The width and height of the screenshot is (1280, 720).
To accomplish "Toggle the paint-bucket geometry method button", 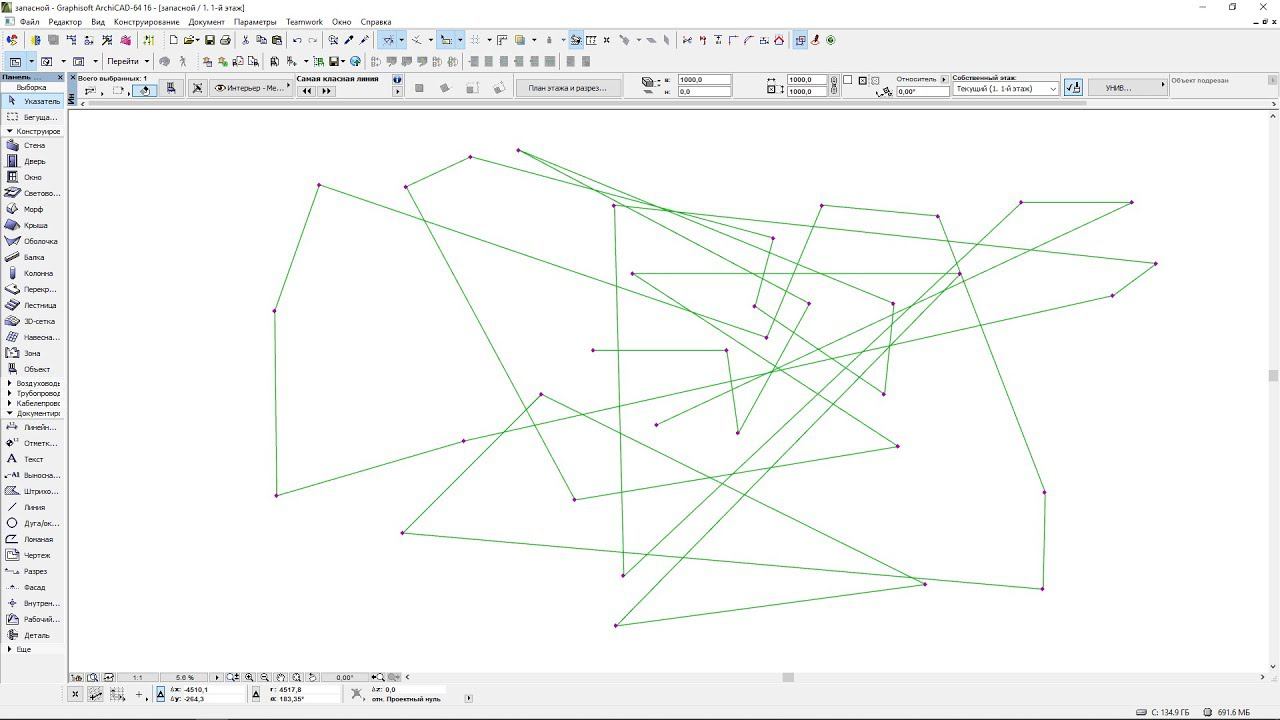I will pyautogui.click(x=145, y=90).
